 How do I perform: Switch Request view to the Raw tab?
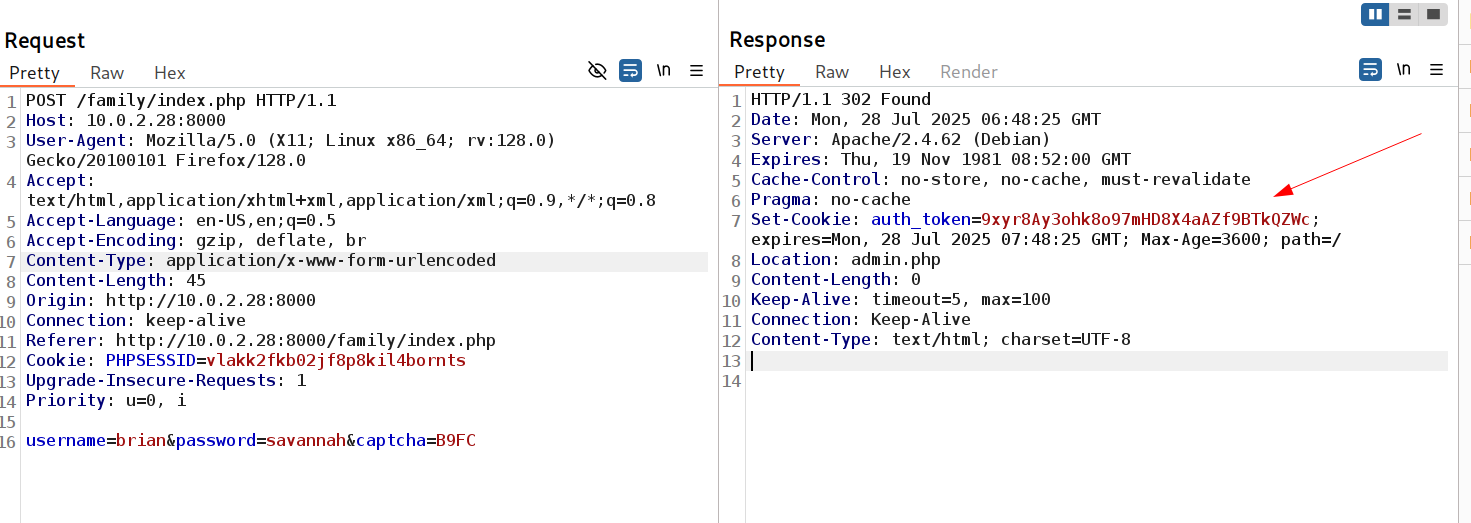107,72
